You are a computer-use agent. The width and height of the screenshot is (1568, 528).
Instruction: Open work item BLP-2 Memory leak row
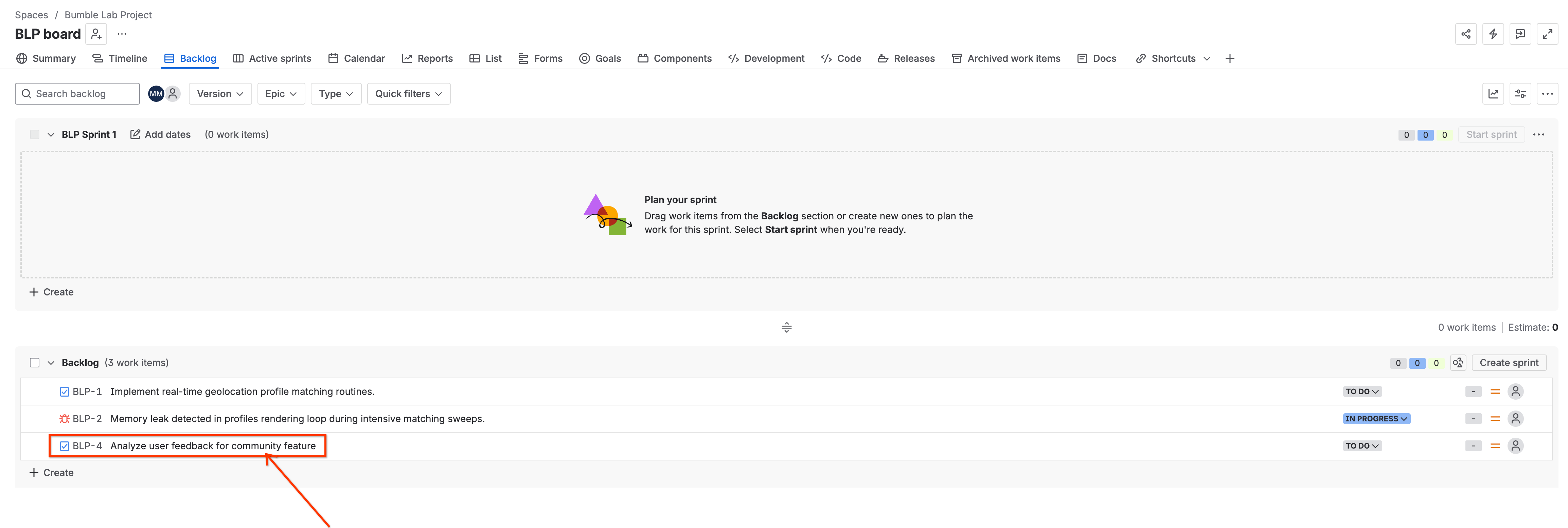point(786,419)
